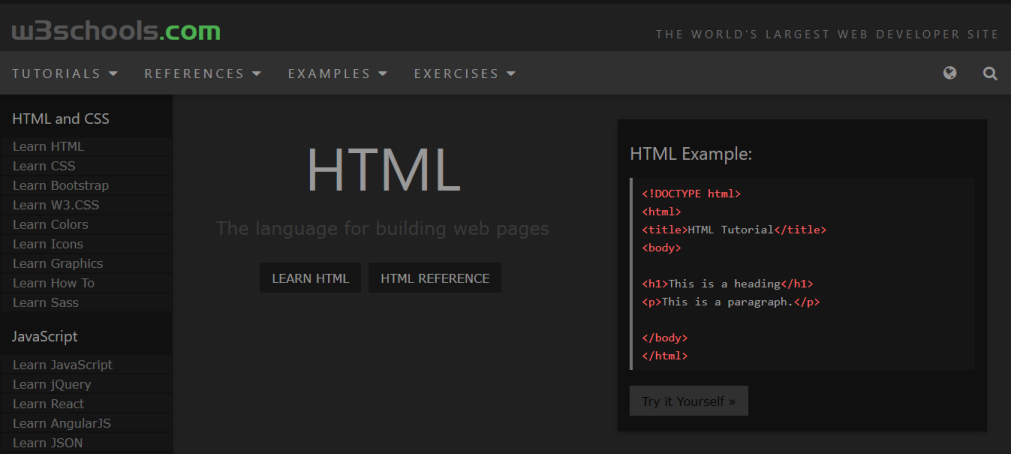Click the JavaScript sidebar section heading
The image size is (1011, 454).
point(44,336)
